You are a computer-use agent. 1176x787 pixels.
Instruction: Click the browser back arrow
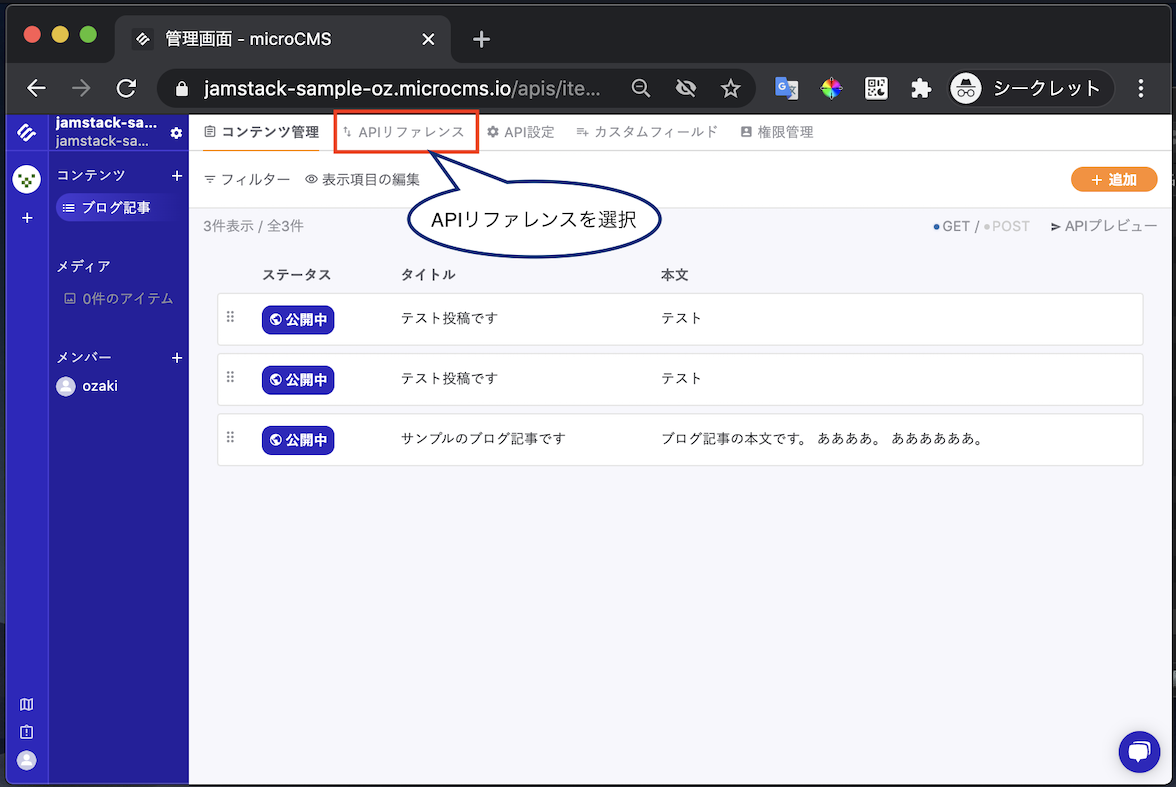tap(36, 89)
